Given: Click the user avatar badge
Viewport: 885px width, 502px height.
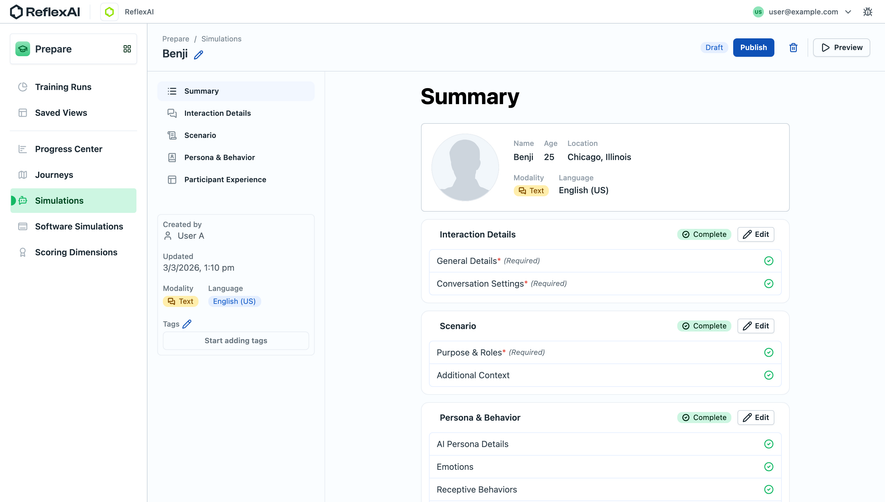Looking at the screenshot, I should pyautogui.click(x=758, y=12).
